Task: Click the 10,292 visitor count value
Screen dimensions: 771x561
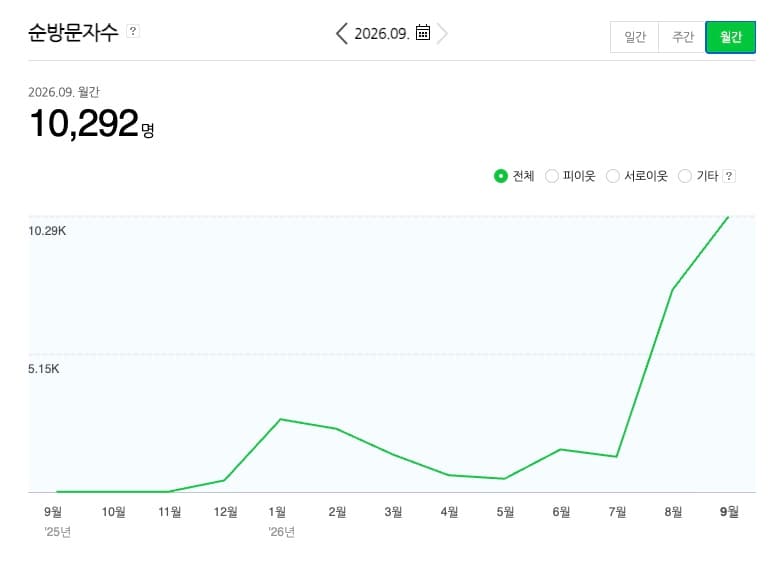Action: coord(84,122)
